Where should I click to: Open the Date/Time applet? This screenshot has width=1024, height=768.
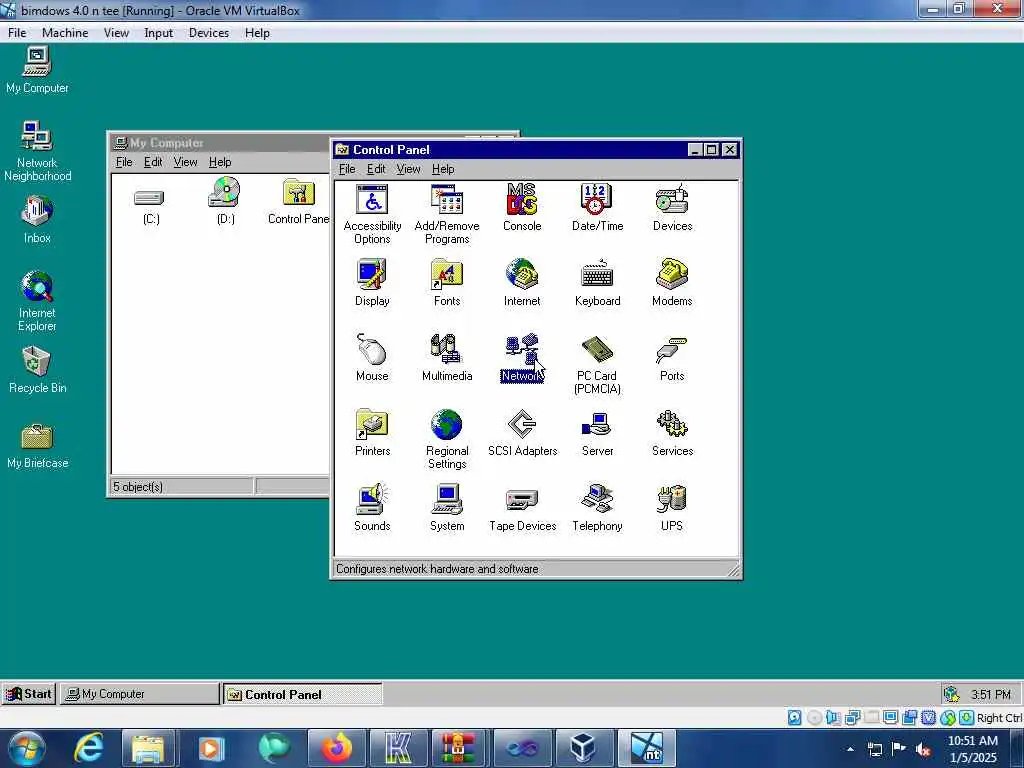(x=597, y=207)
